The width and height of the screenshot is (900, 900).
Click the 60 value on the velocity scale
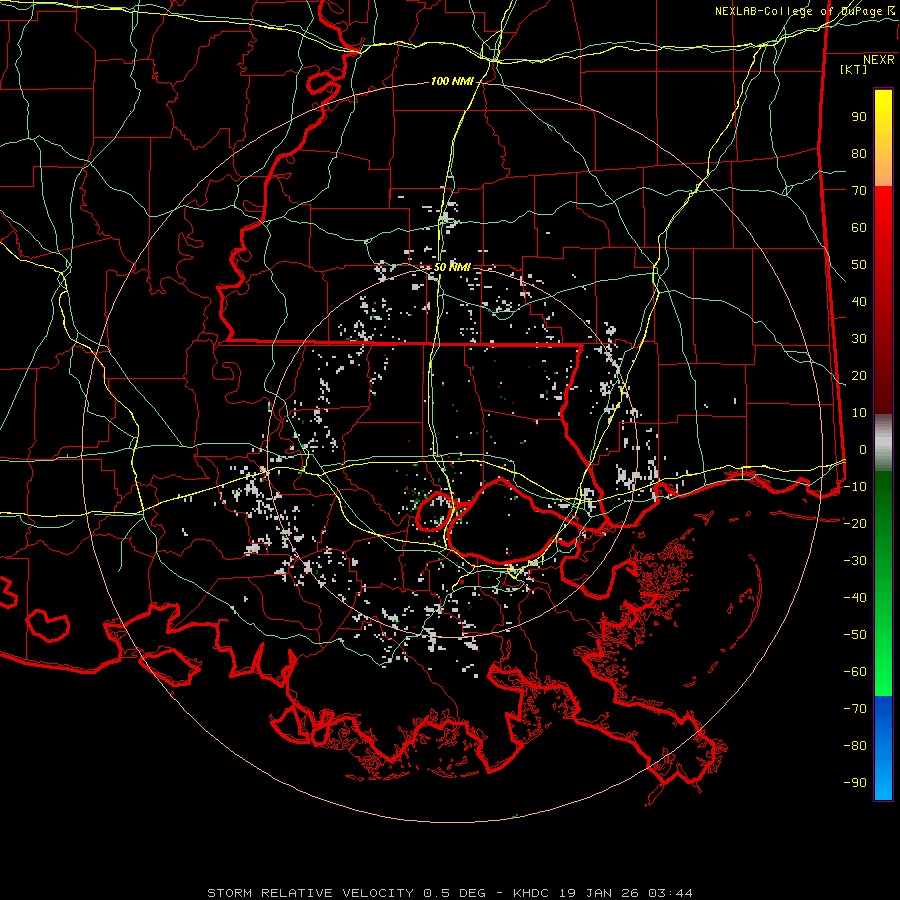click(x=859, y=228)
